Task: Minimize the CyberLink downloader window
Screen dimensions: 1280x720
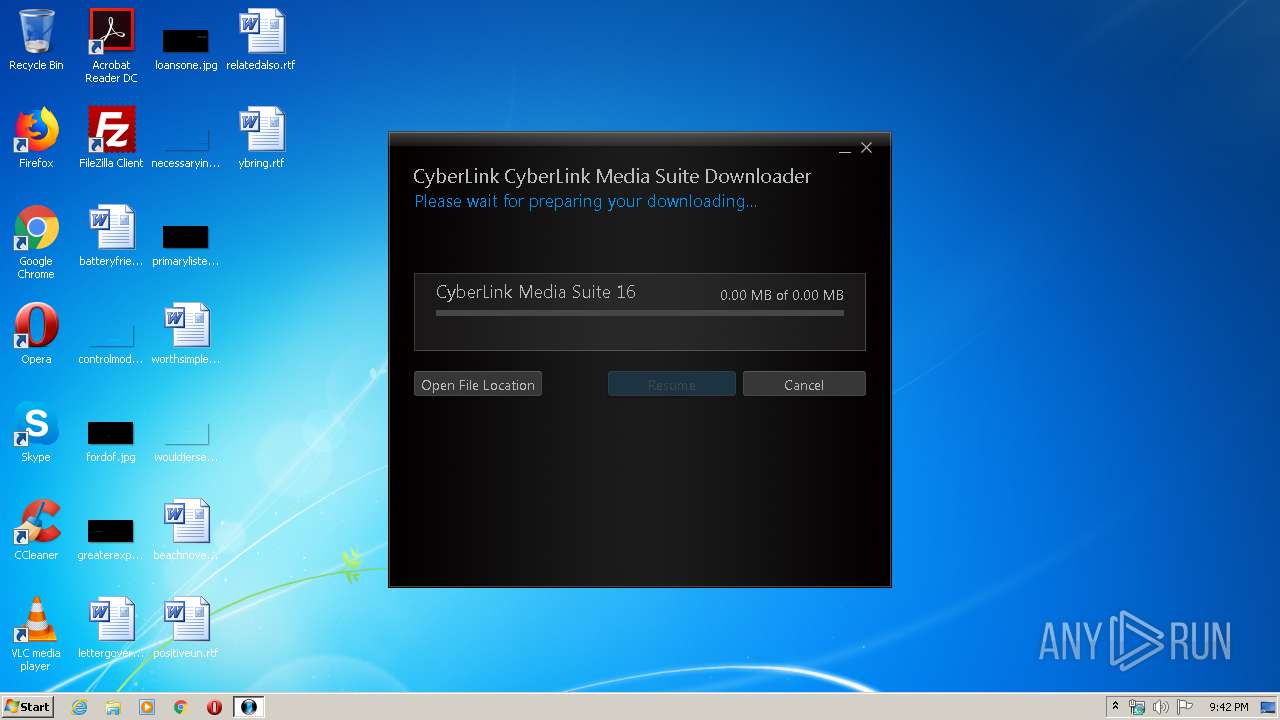Action: (845, 148)
